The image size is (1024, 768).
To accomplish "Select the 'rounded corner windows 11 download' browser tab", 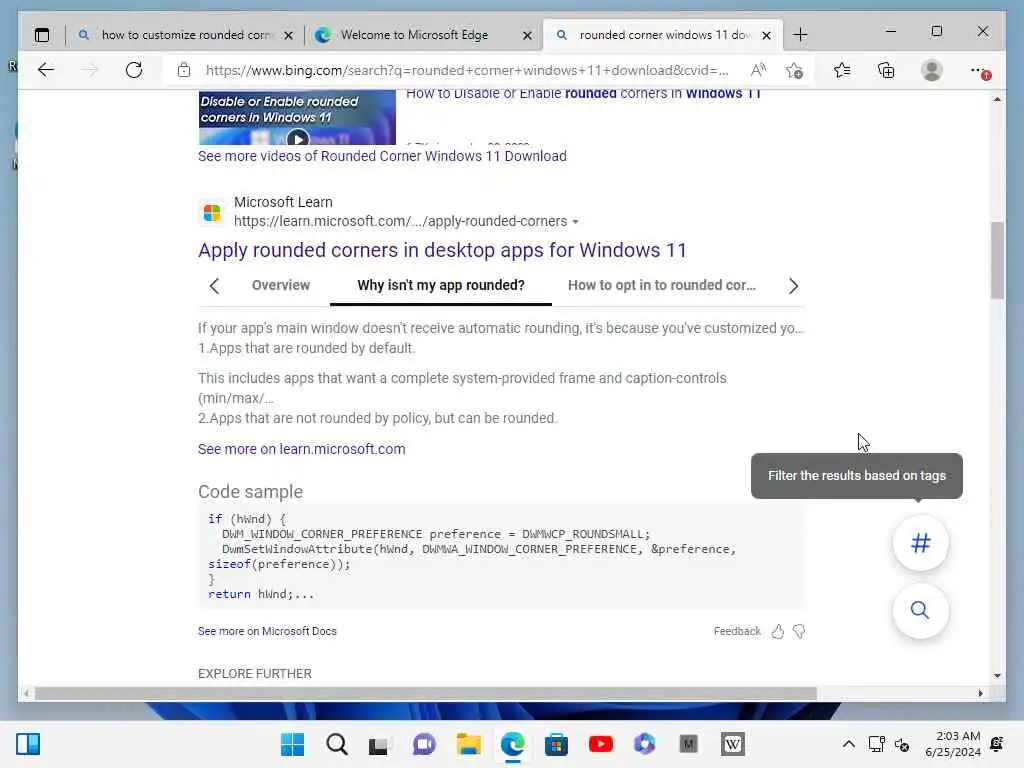I will [665, 35].
